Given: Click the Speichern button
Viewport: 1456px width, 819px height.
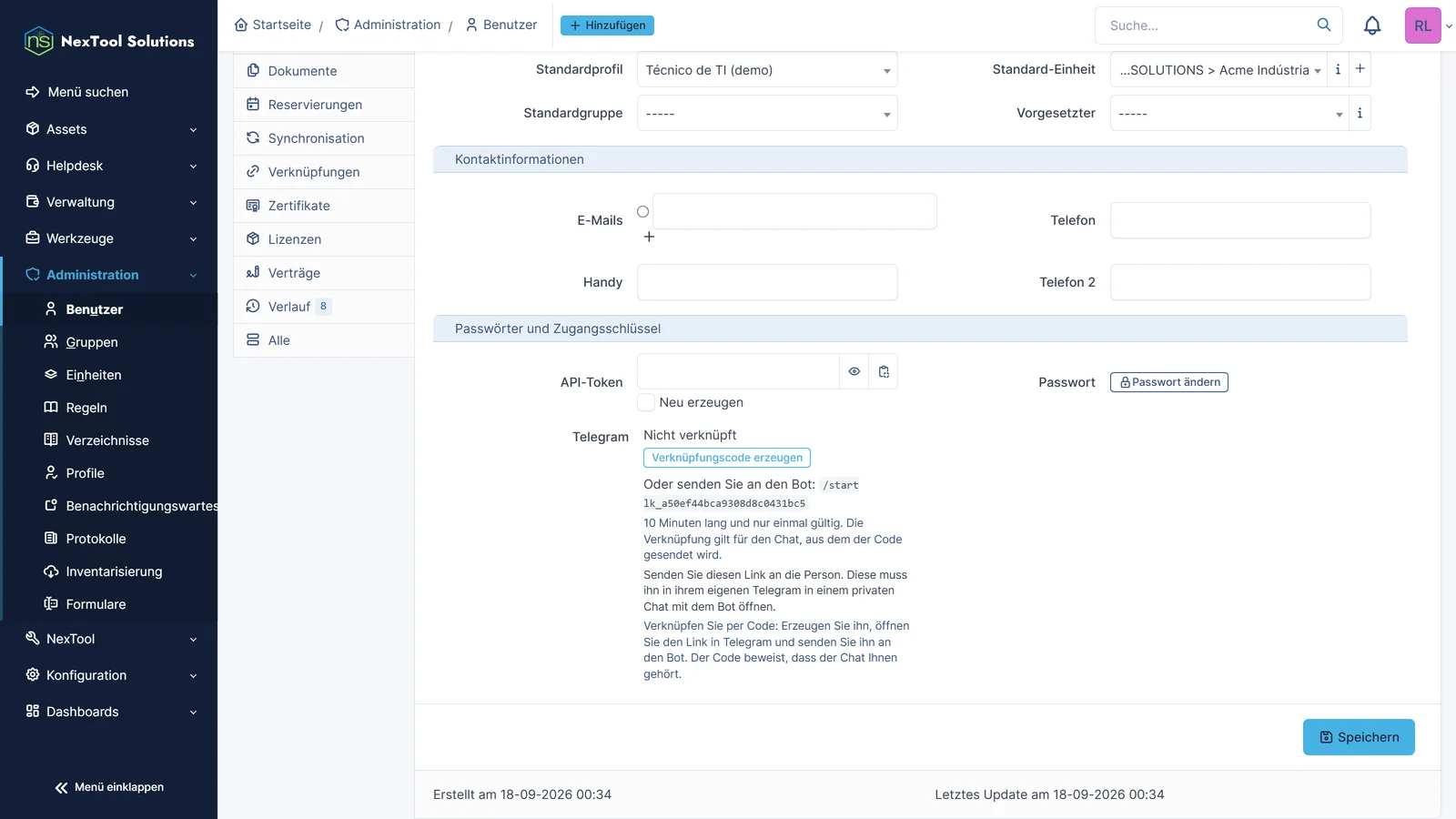Looking at the screenshot, I should click(x=1359, y=737).
